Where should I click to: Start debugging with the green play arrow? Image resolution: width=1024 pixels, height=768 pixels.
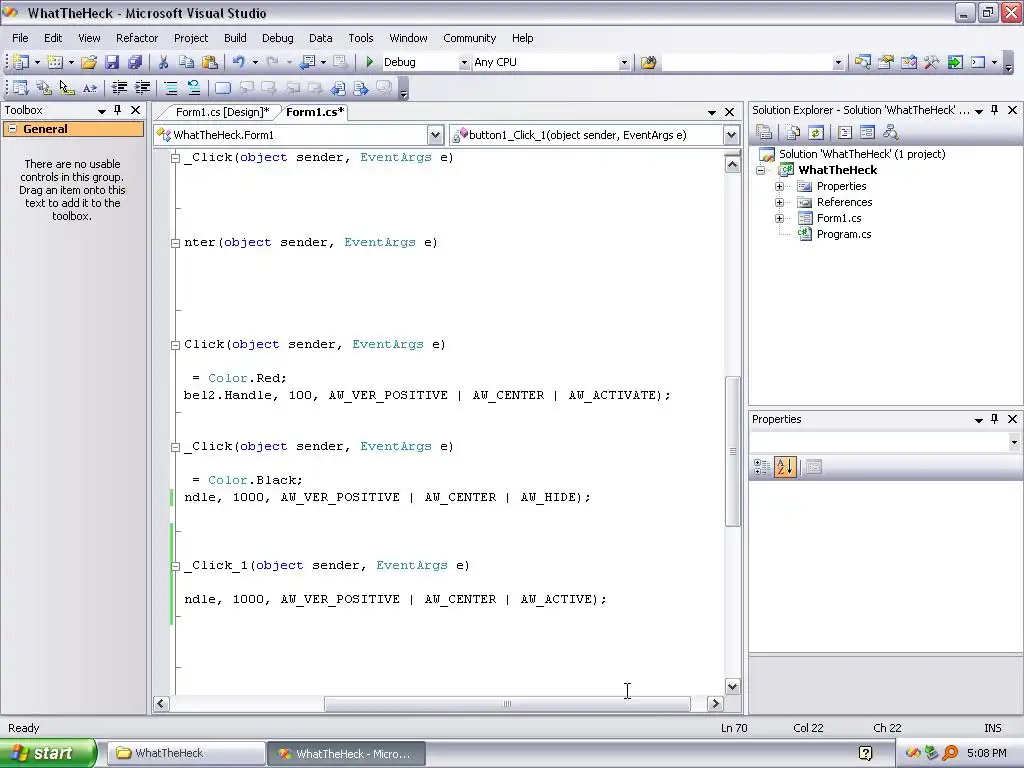click(370, 62)
